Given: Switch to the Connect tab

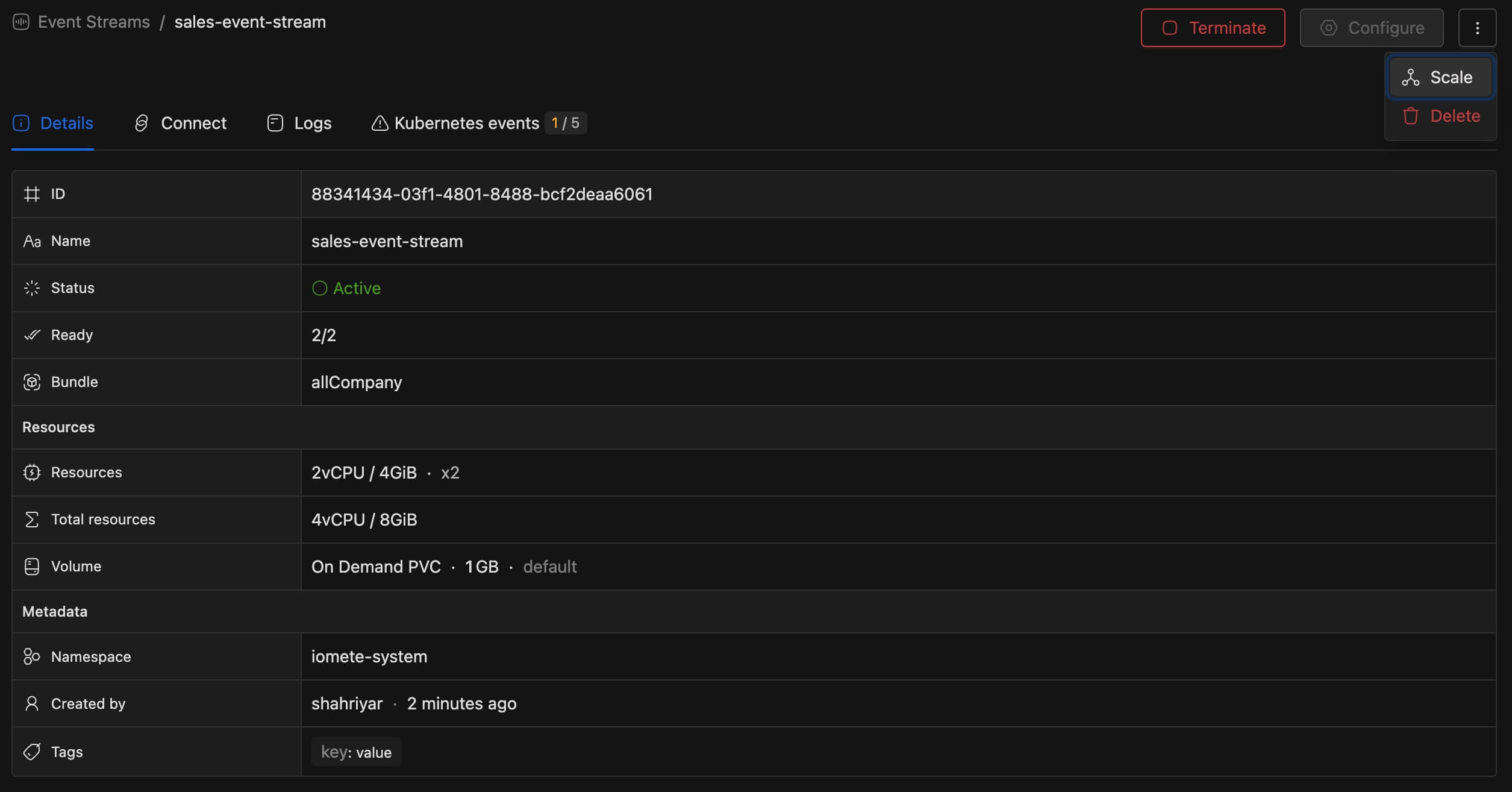Looking at the screenshot, I should tap(181, 123).
